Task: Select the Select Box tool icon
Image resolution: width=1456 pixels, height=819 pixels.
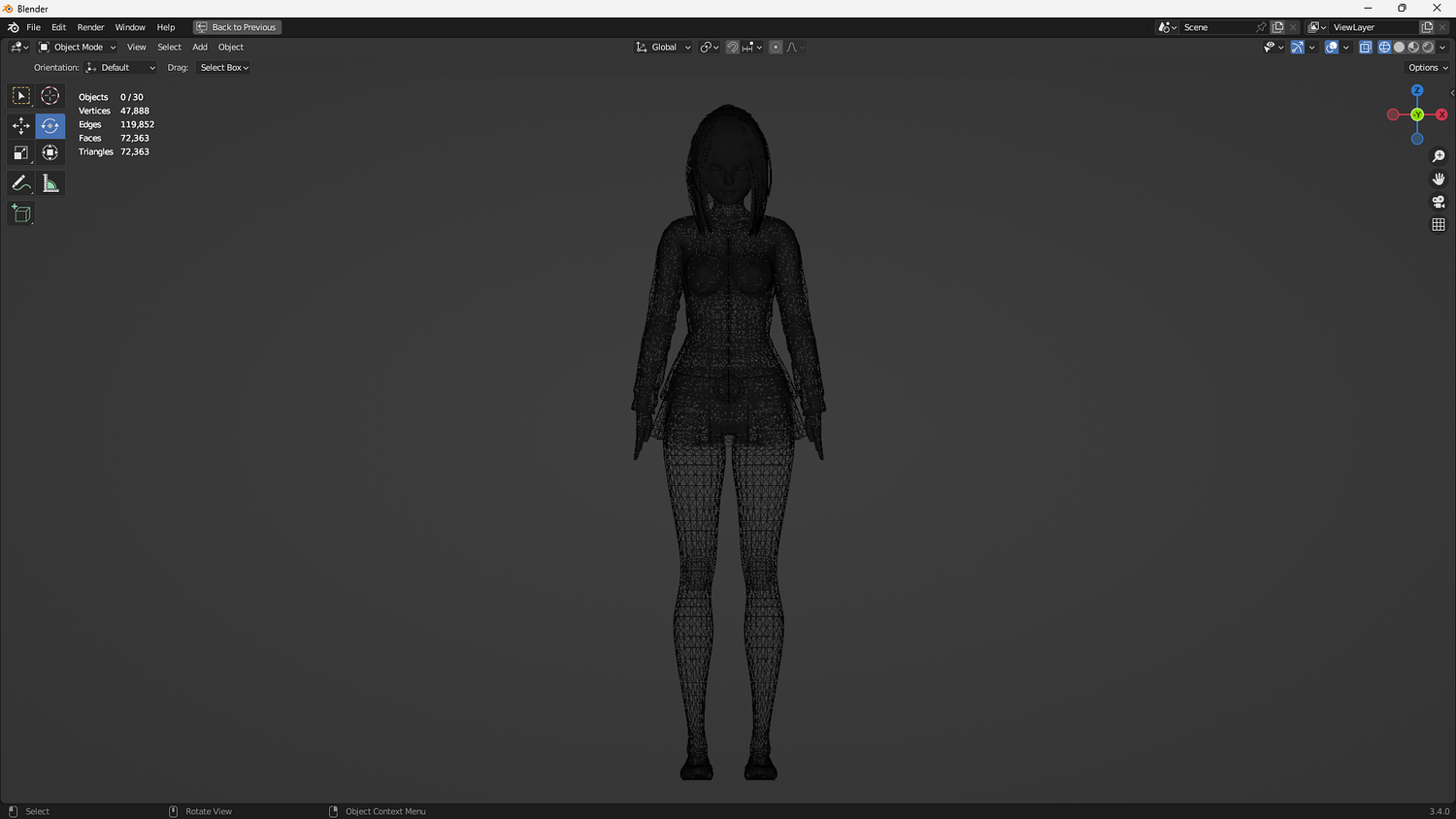Action: (21, 96)
